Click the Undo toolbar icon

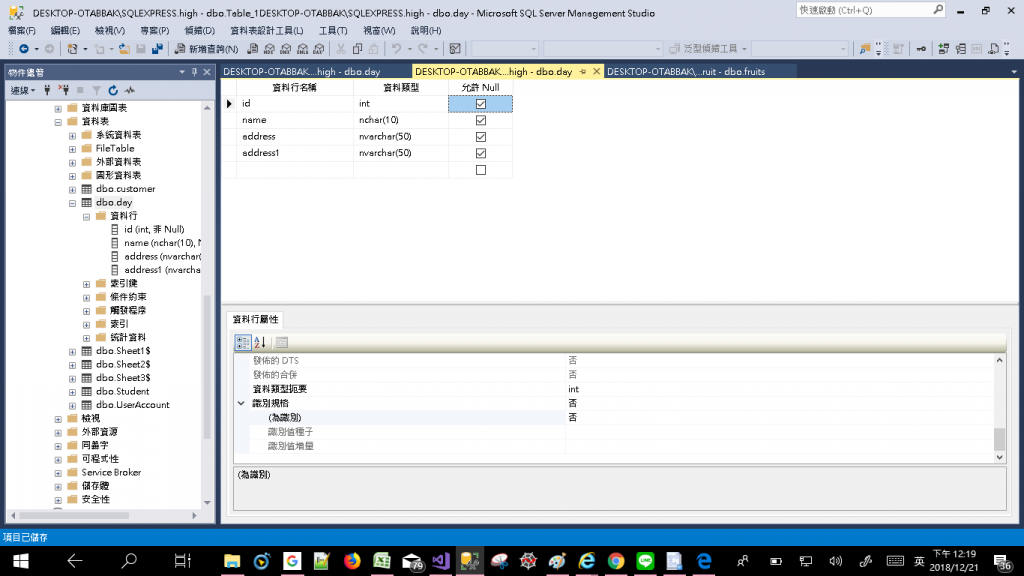[396, 49]
